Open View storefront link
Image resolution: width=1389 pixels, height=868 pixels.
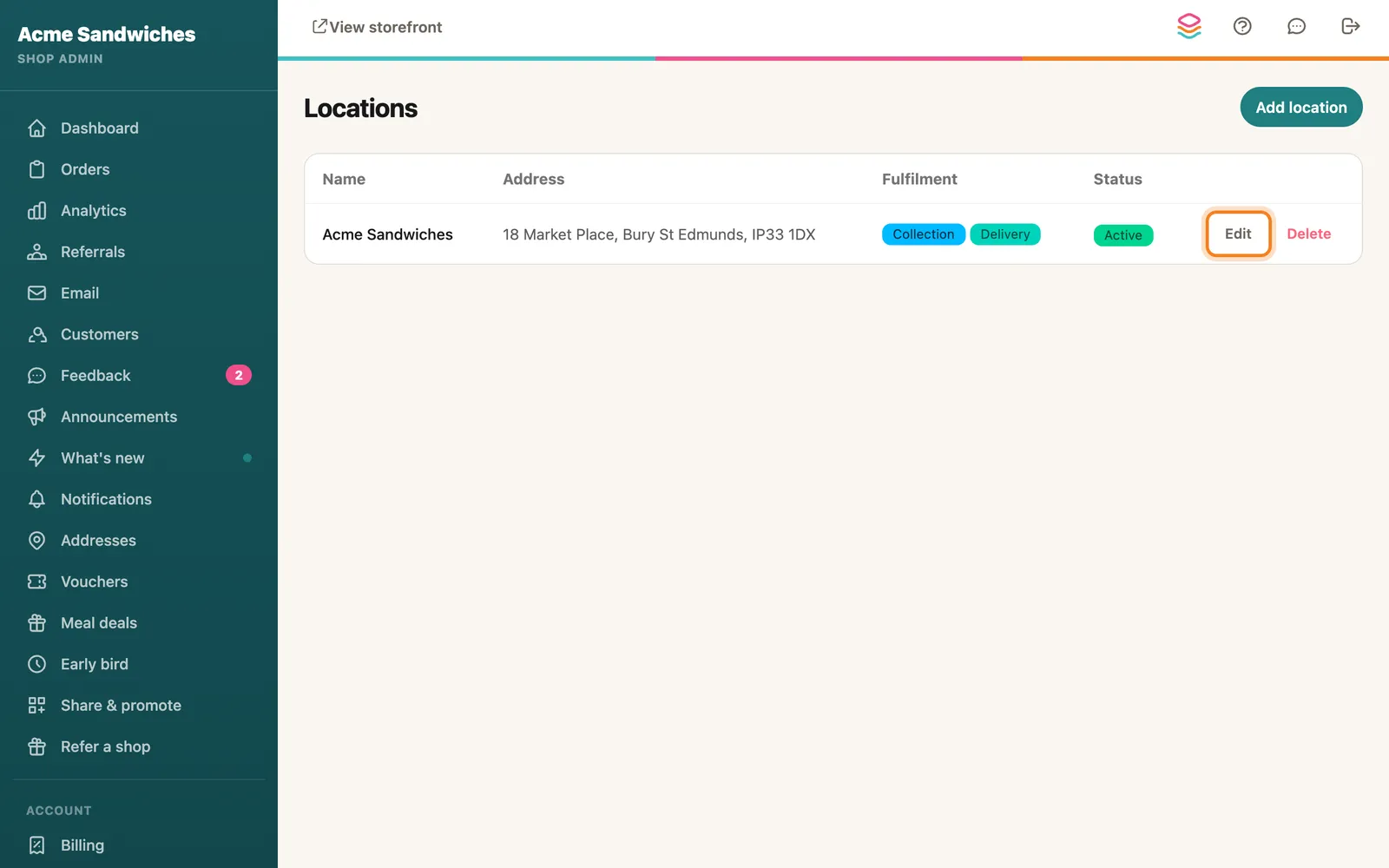[x=377, y=27]
